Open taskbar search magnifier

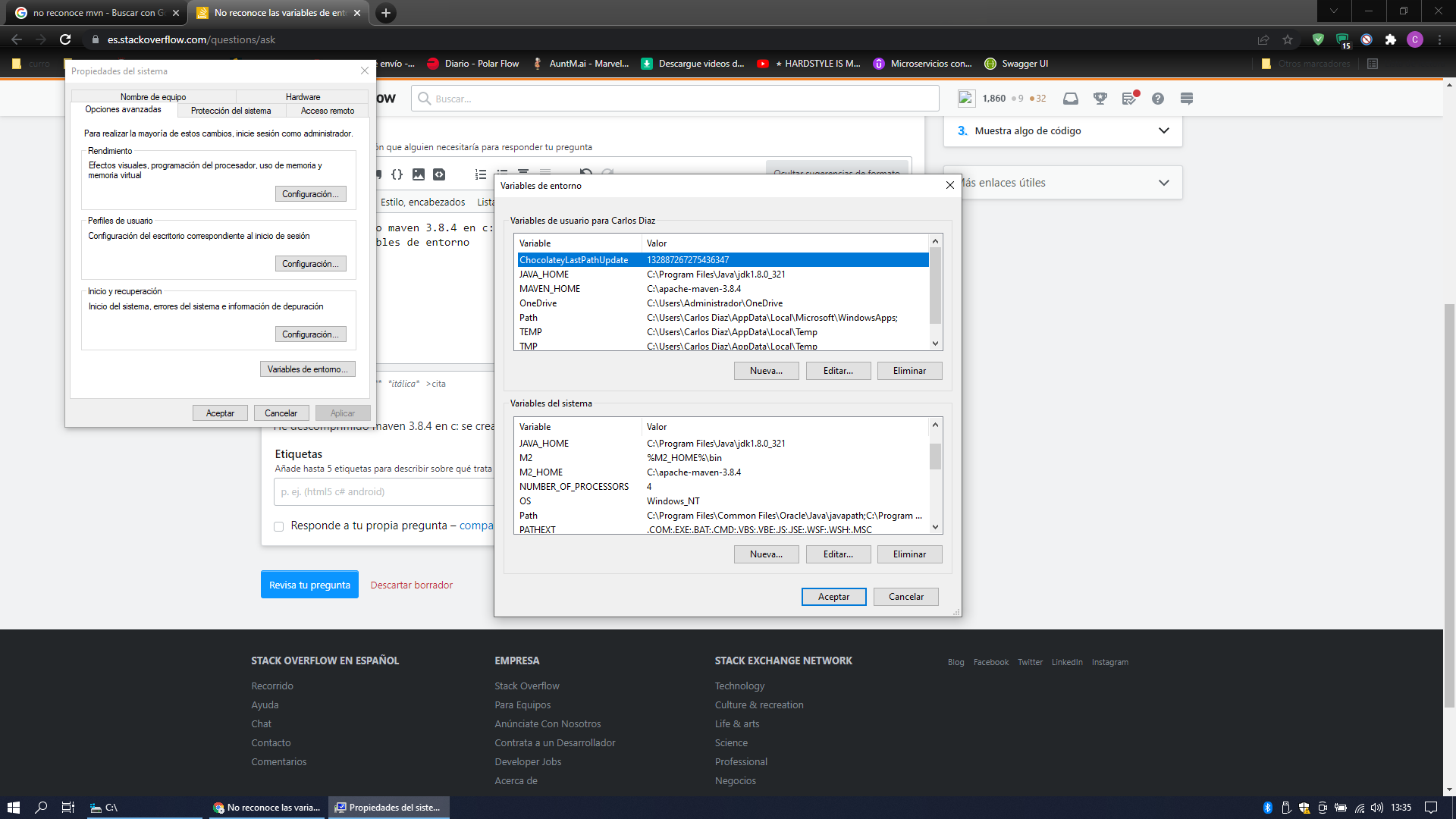click(41, 808)
